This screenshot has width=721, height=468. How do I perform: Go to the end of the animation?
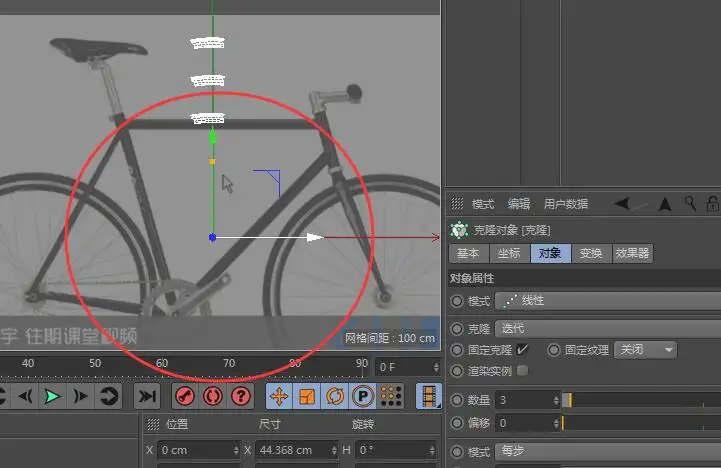tap(147, 396)
